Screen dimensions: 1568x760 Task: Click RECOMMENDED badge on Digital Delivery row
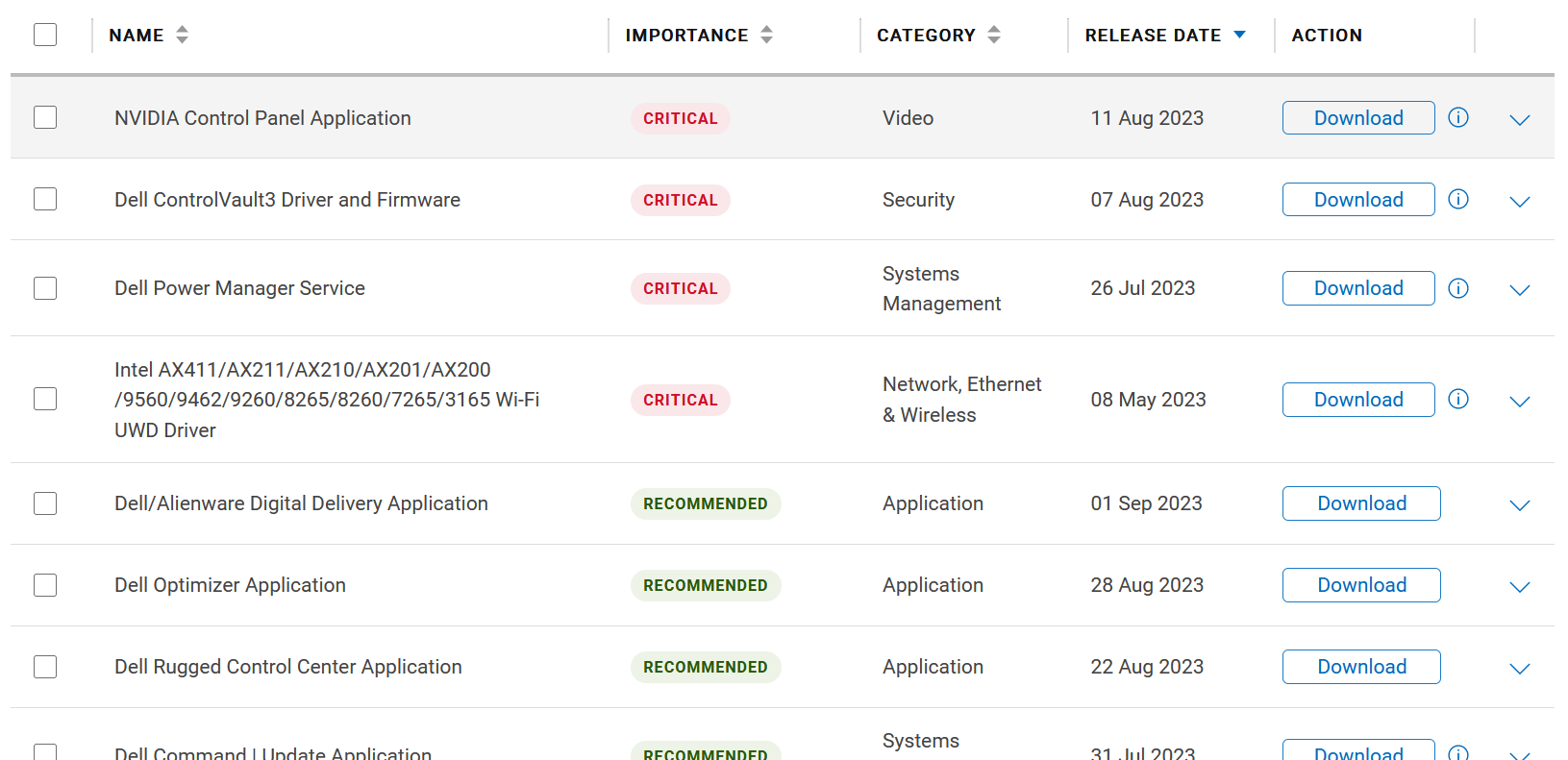tap(706, 503)
